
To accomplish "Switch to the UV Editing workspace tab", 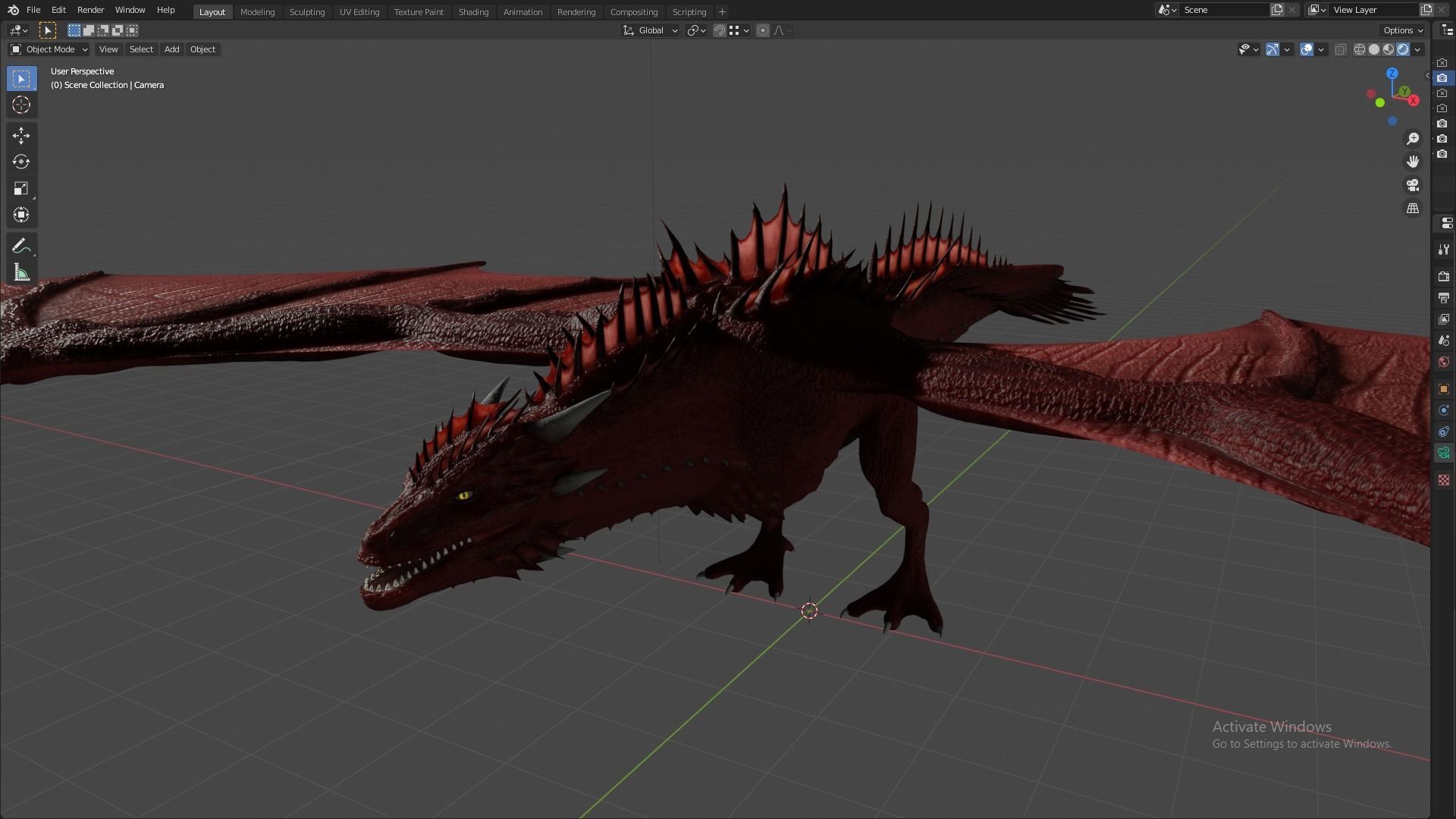I will (x=359, y=12).
